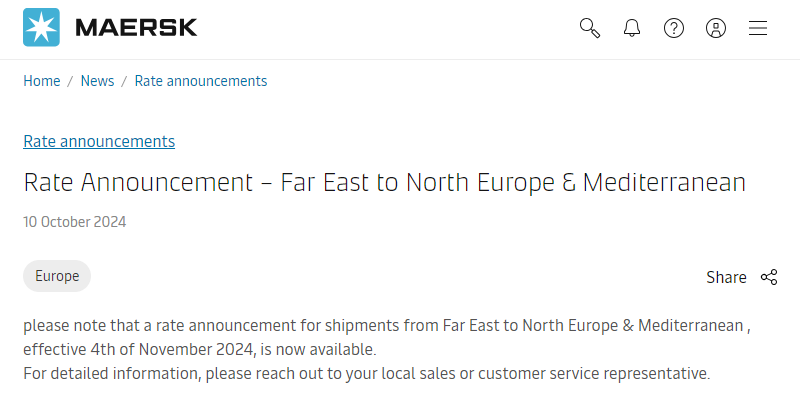
Task: Click the Rate Announcement article headline
Action: pyautogui.click(x=385, y=183)
